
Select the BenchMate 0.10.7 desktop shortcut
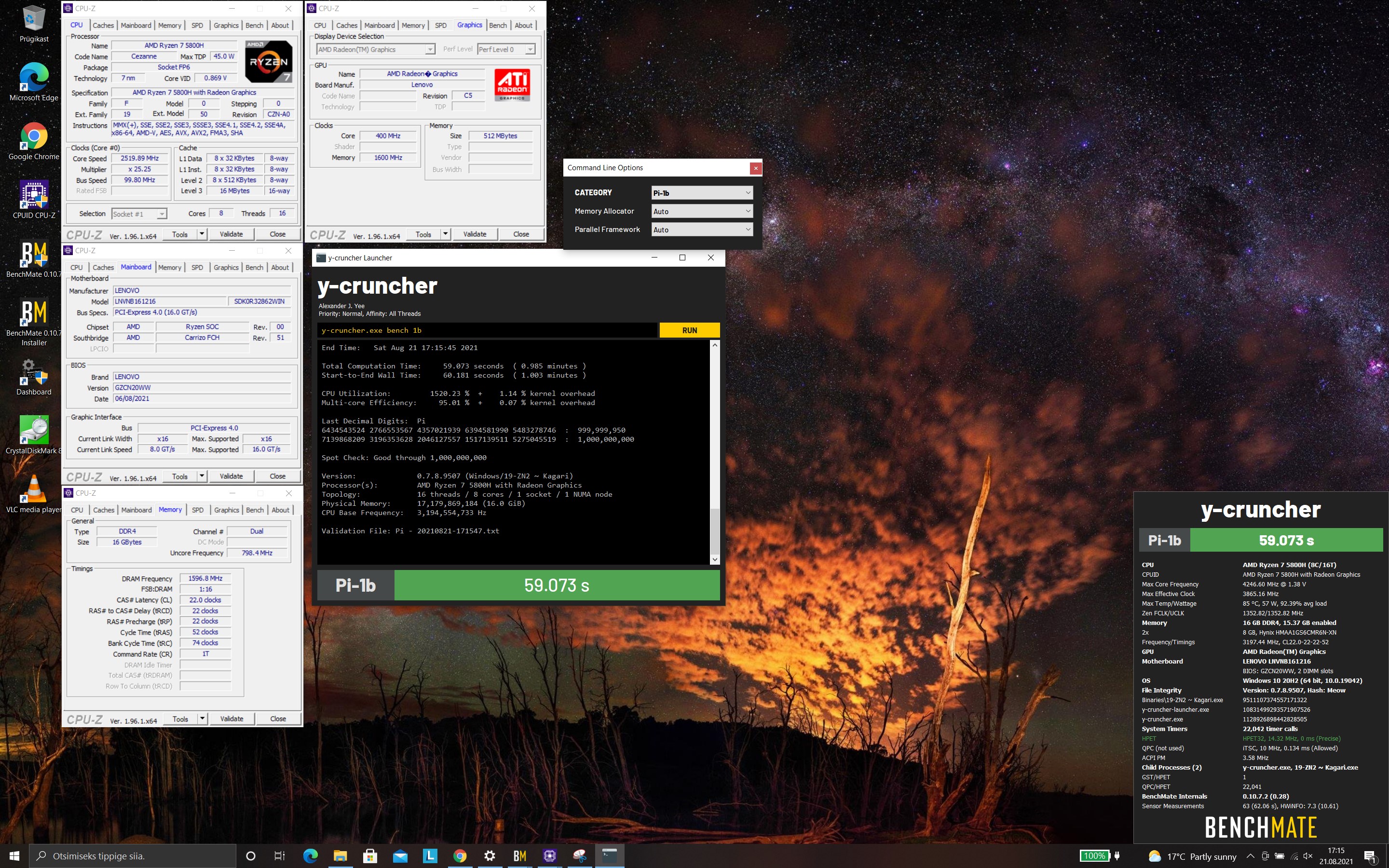pyautogui.click(x=34, y=259)
